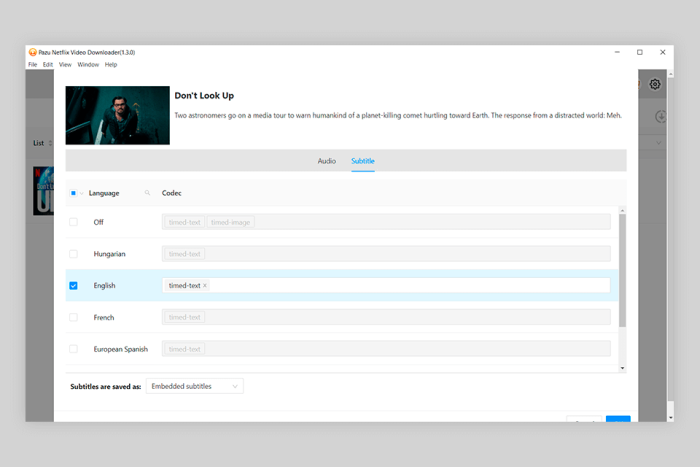This screenshot has height=467, width=700.
Task: Enable the Hungarian subtitle checkbox
Action: [x=73, y=254]
